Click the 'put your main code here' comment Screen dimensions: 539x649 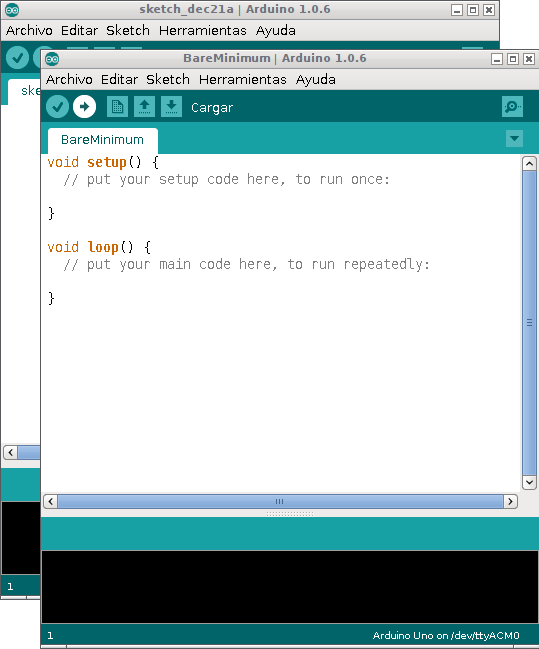pyautogui.click(x=247, y=264)
